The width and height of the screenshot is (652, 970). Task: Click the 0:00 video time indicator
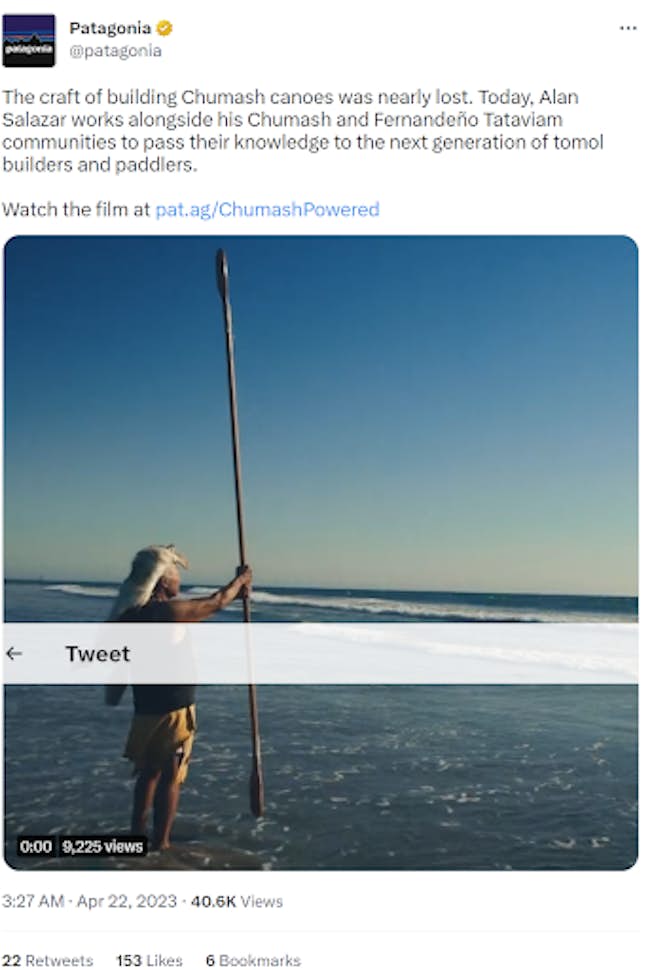click(35, 846)
